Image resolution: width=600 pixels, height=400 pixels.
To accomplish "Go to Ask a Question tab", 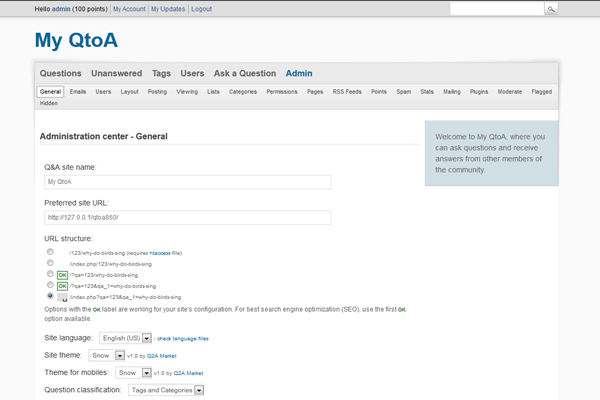I will pyautogui.click(x=244, y=73).
